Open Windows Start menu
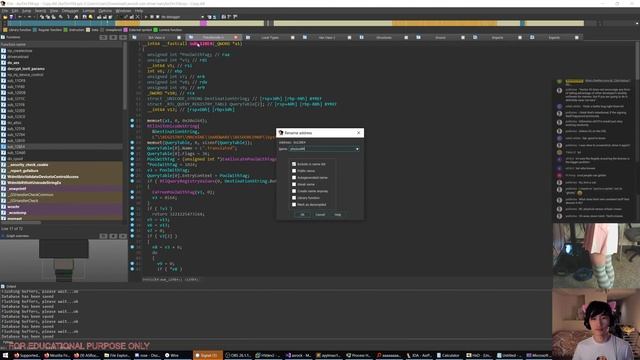Screen dimensions: 640x360 (5, 356)
